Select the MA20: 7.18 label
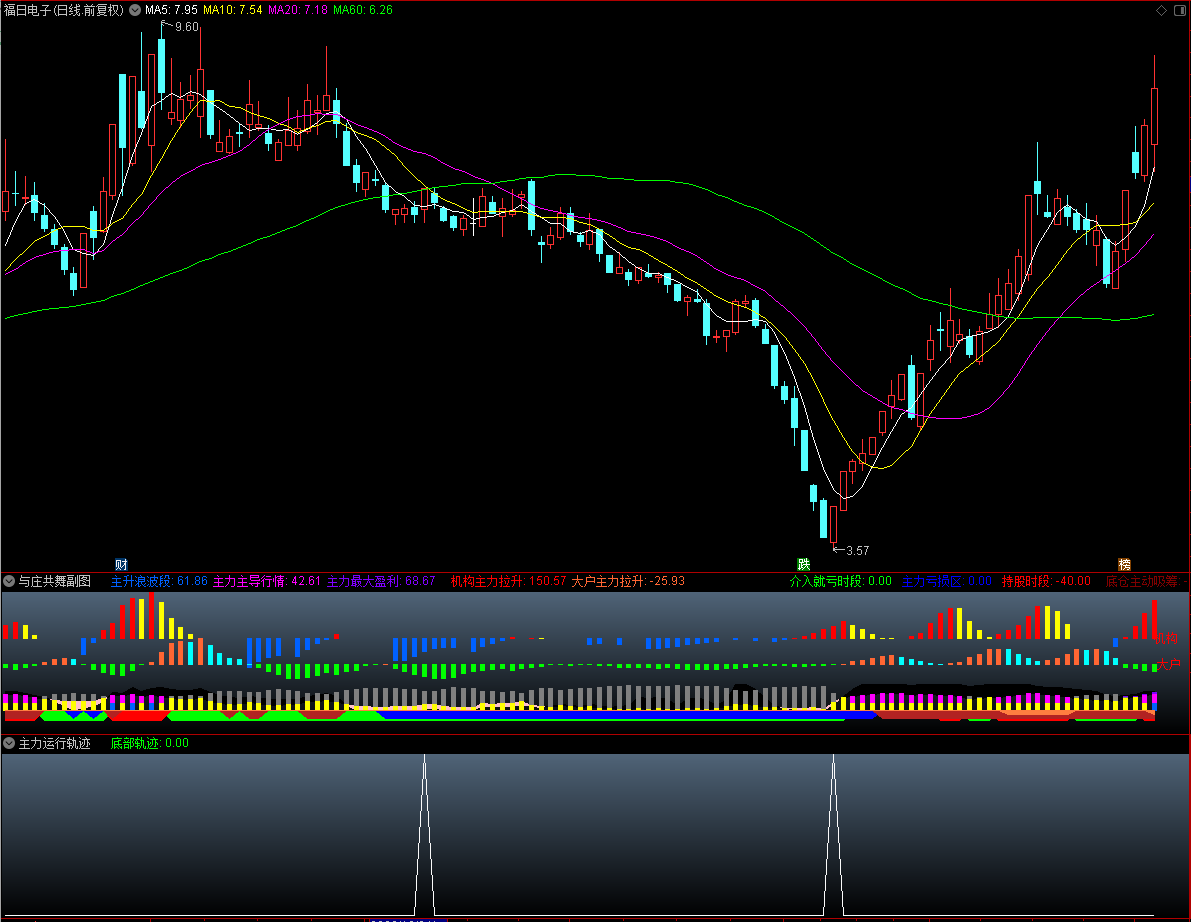Screen dimensions: 1191x922 tap(298, 10)
